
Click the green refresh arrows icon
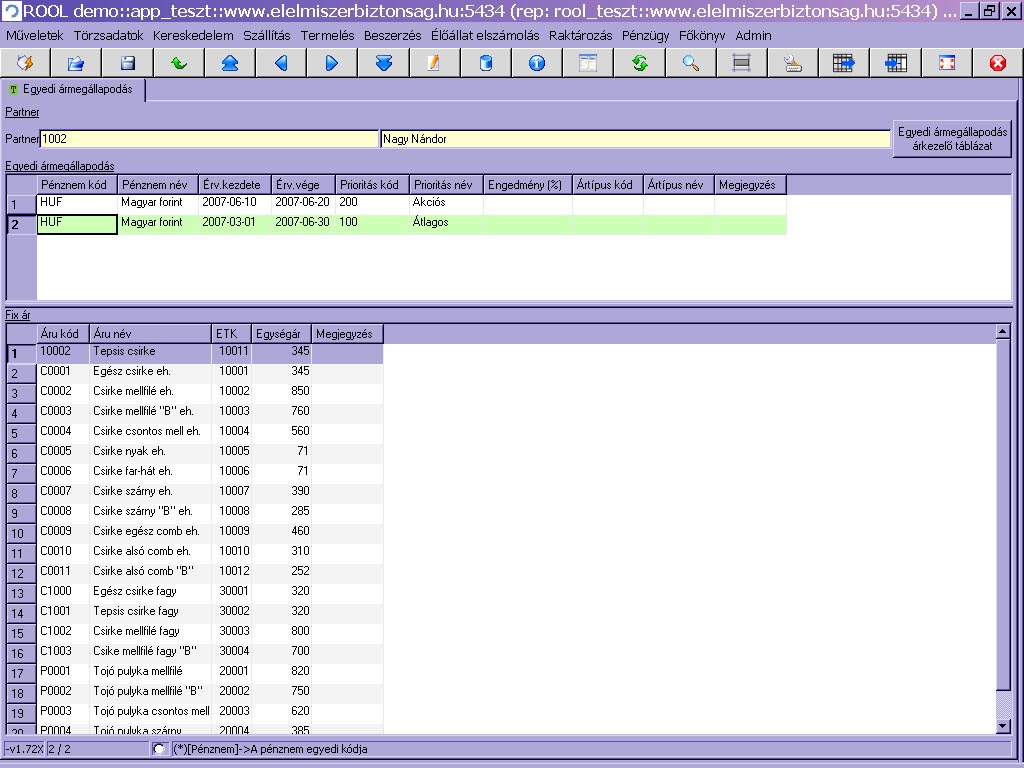pos(640,63)
